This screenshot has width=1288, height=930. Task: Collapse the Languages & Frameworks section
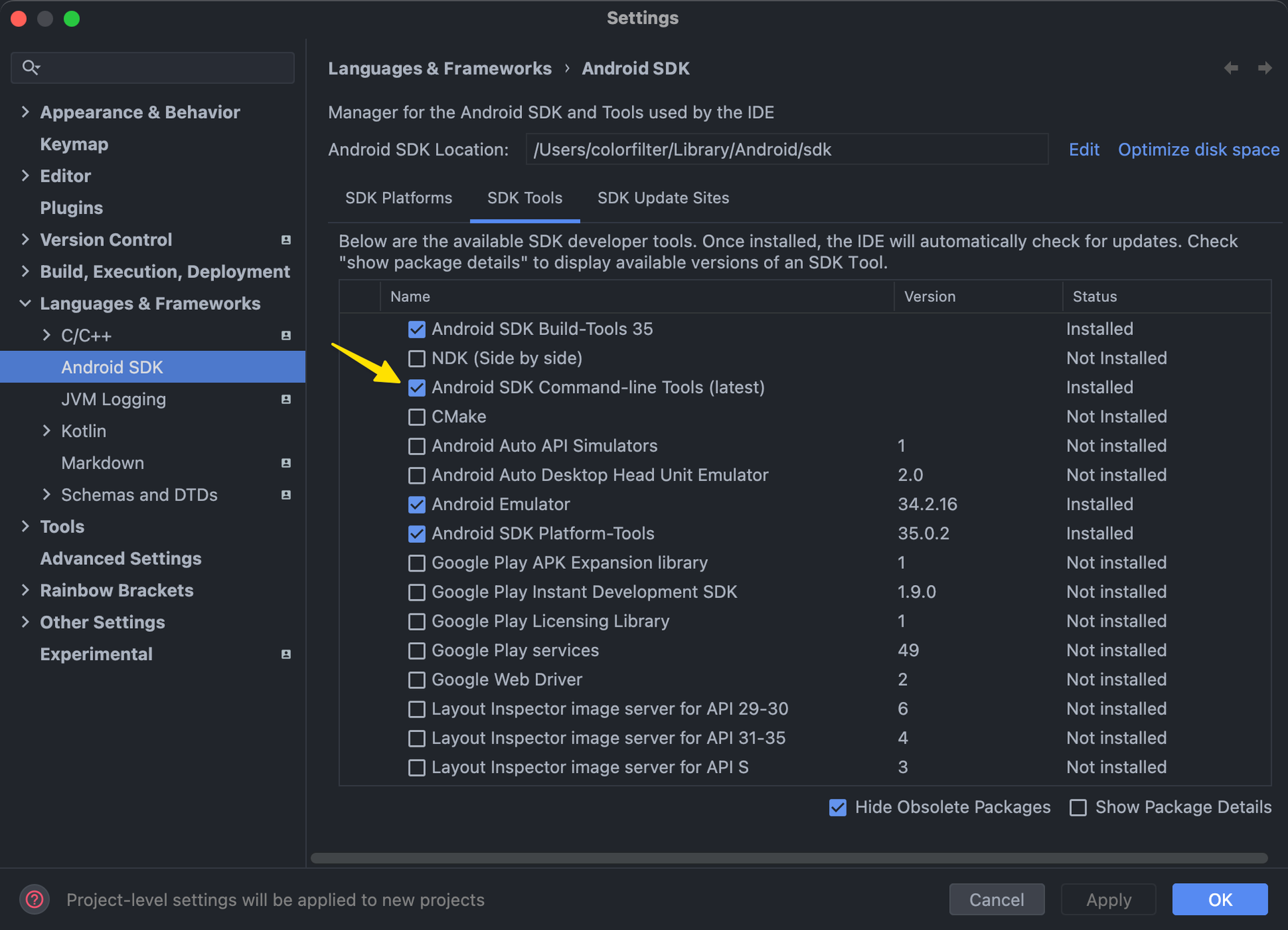[25, 303]
